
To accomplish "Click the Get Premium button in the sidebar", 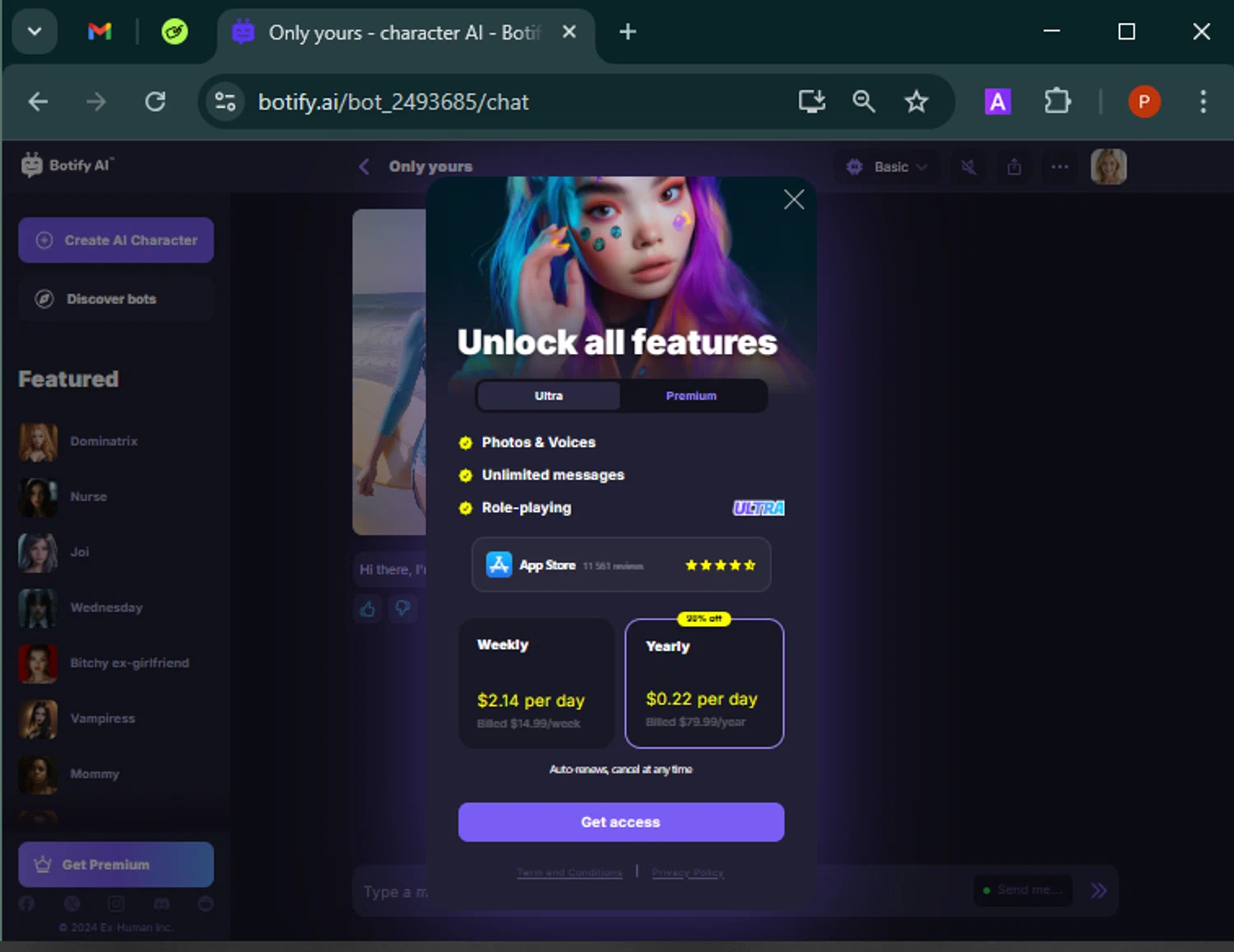I will 116,865.
